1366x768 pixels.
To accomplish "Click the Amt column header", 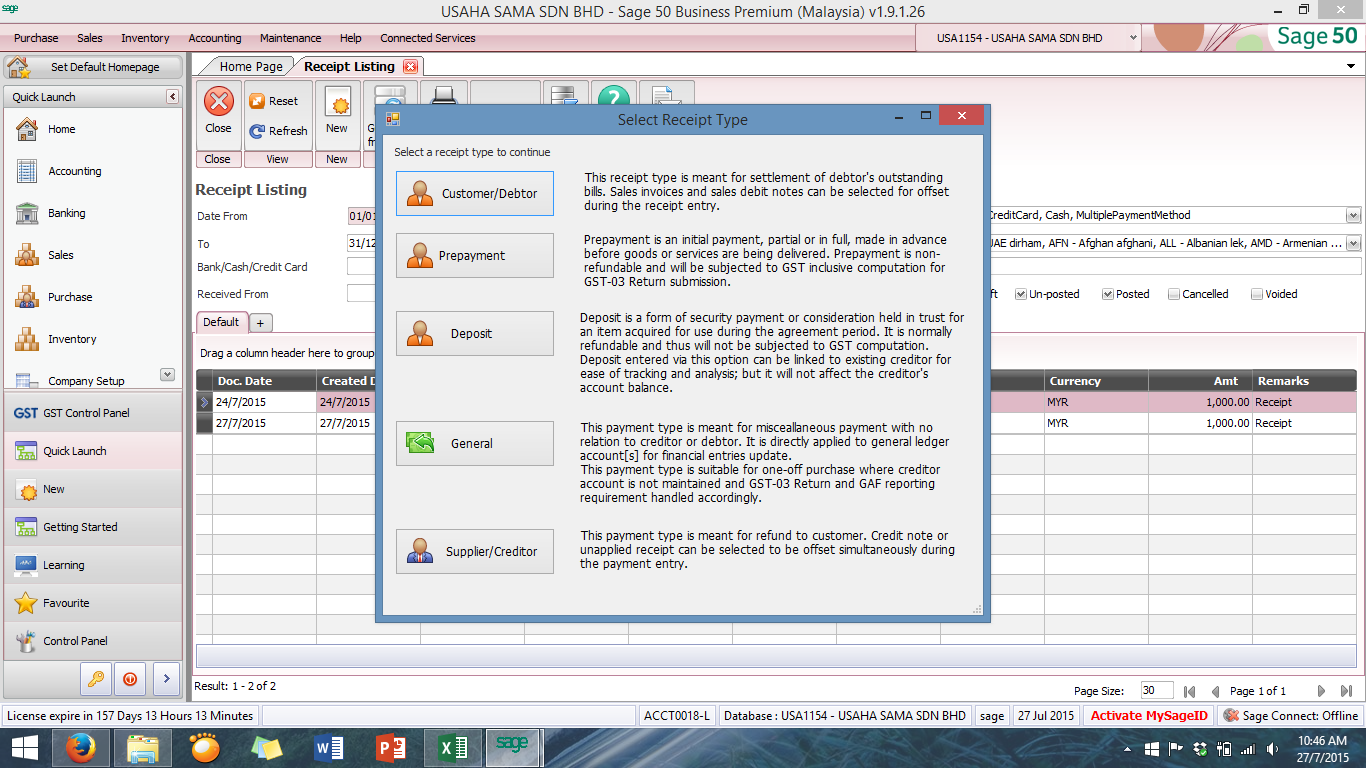I will point(1200,381).
